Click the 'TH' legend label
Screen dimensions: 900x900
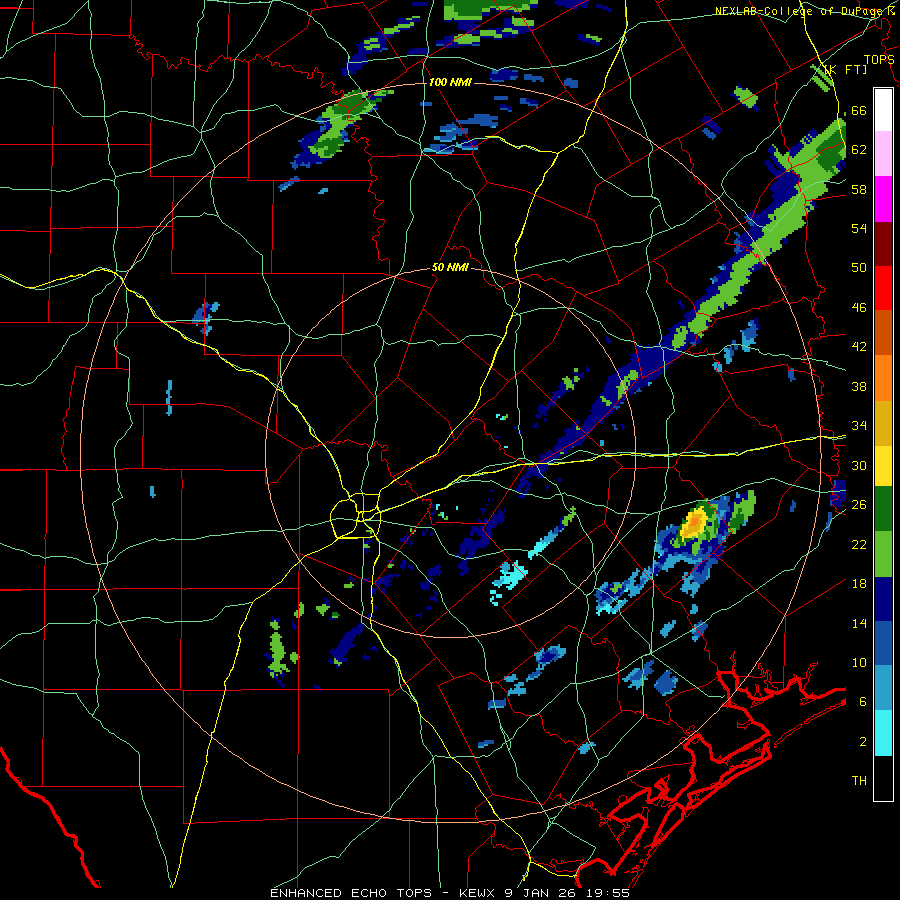pos(859,780)
